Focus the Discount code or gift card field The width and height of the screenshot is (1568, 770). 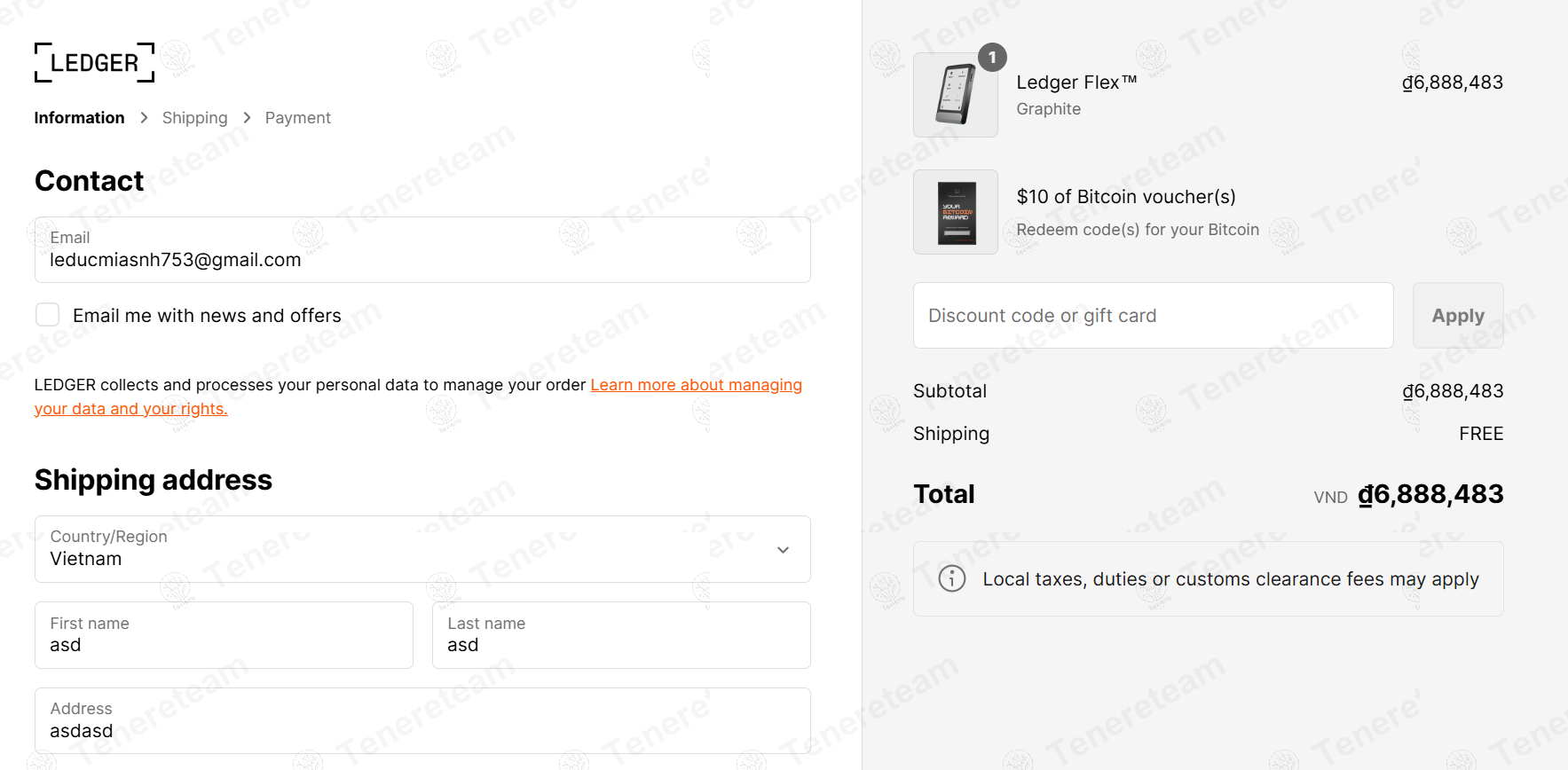point(1153,316)
